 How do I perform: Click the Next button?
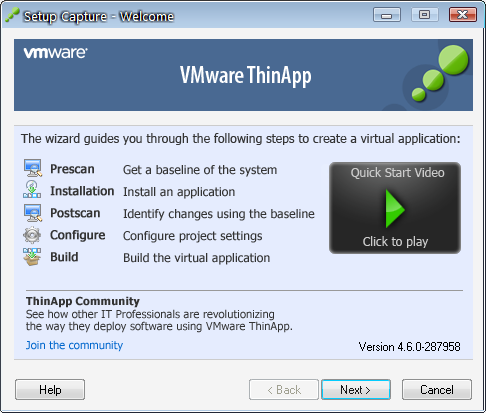click(356, 389)
